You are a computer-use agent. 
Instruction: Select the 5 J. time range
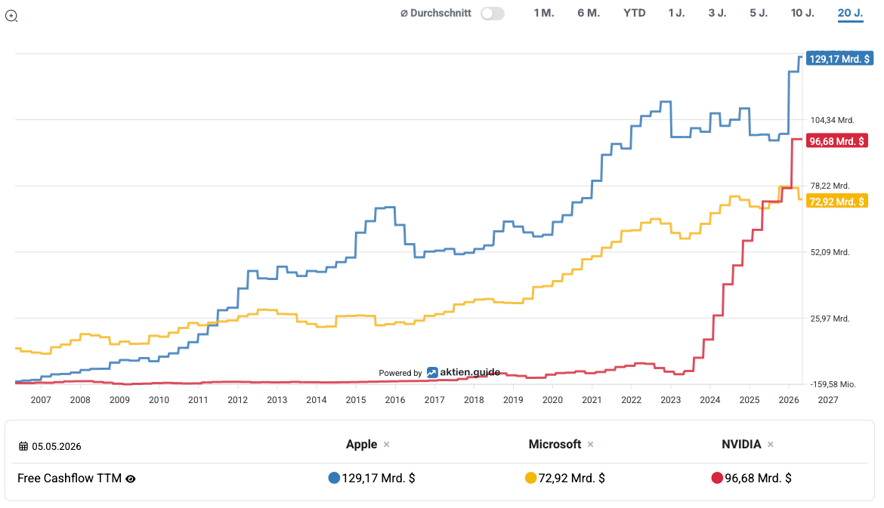(x=758, y=13)
